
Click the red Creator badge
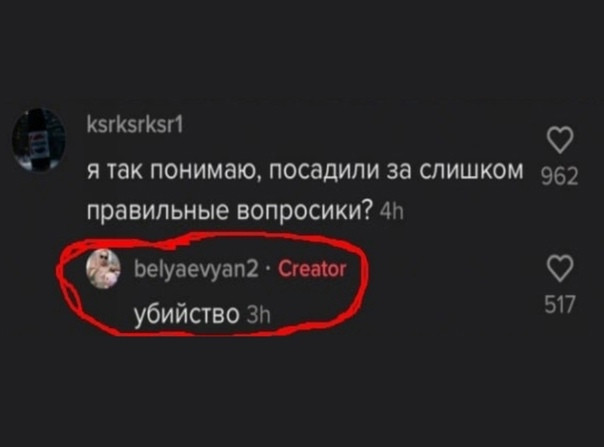312,269
